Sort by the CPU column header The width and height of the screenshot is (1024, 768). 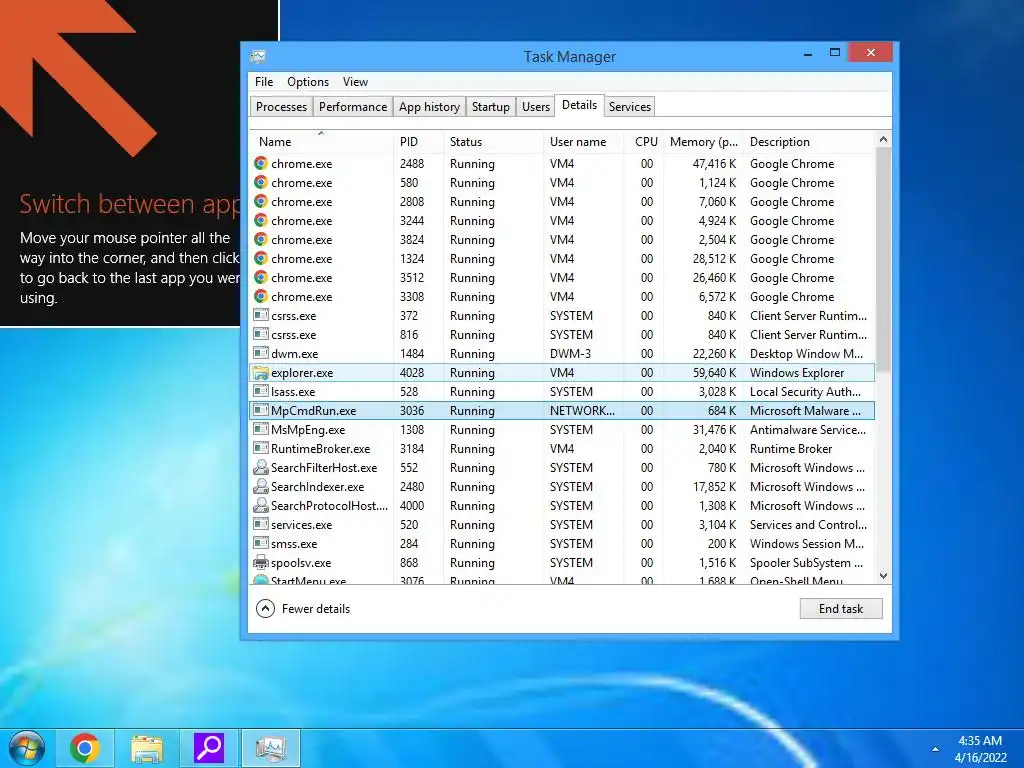pyautogui.click(x=643, y=142)
